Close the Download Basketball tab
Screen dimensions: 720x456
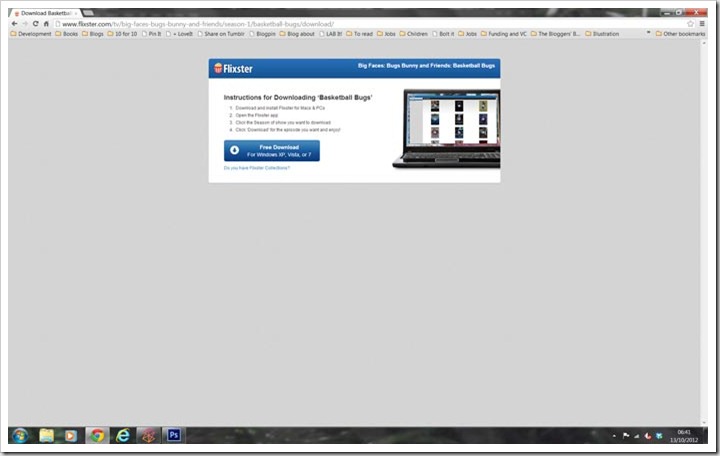point(76,13)
